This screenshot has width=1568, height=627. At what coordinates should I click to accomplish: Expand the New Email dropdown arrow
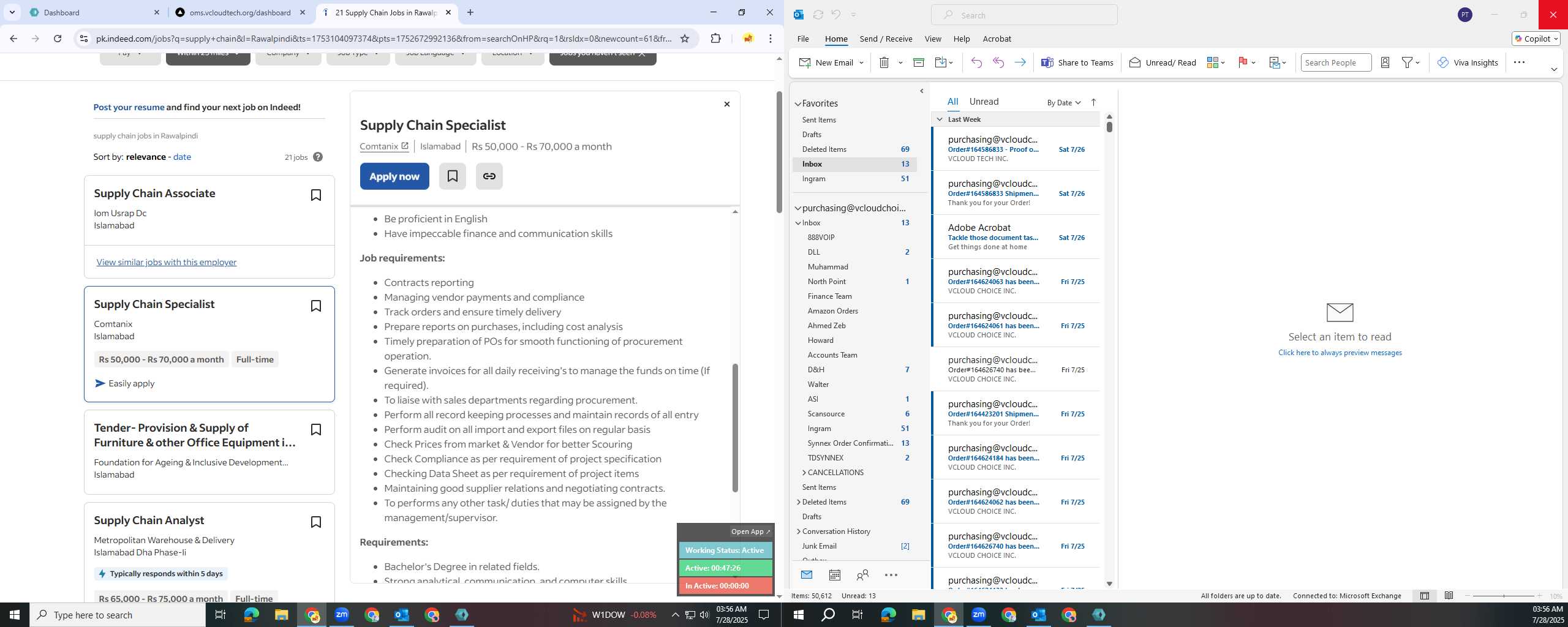pyautogui.click(x=861, y=62)
